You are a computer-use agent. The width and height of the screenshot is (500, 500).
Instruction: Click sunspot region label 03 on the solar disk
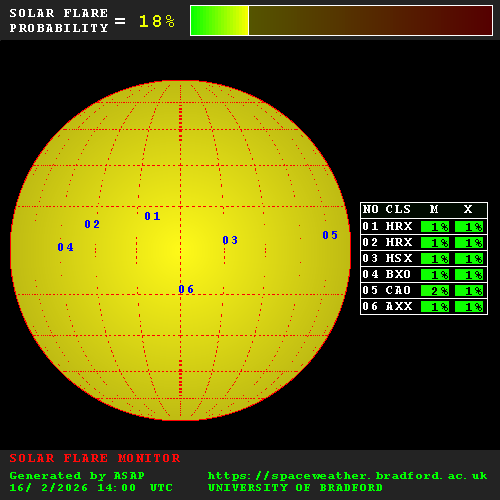coord(230,240)
